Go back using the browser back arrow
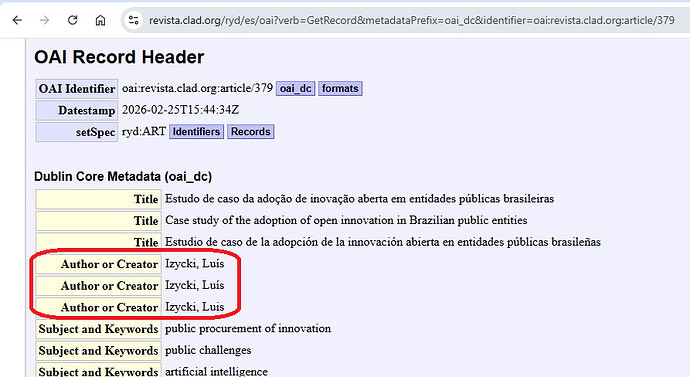The height and width of the screenshot is (377, 690). [17, 20]
